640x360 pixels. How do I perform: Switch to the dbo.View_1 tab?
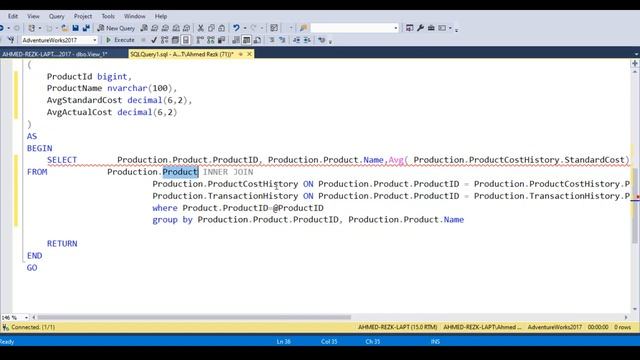point(55,54)
